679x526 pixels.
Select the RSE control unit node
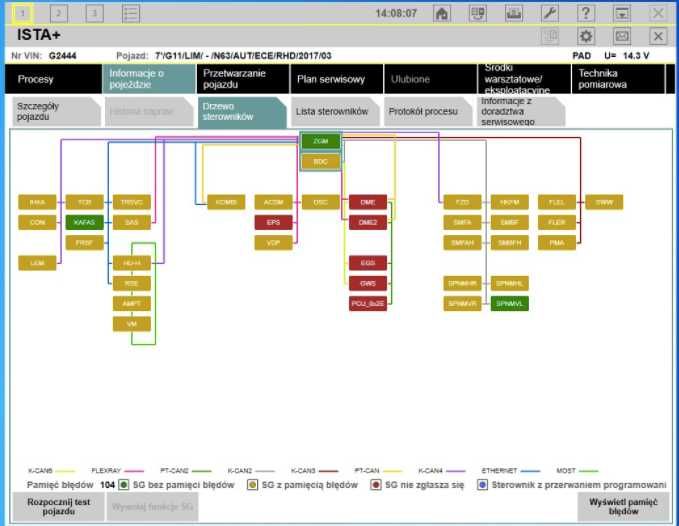(132, 283)
